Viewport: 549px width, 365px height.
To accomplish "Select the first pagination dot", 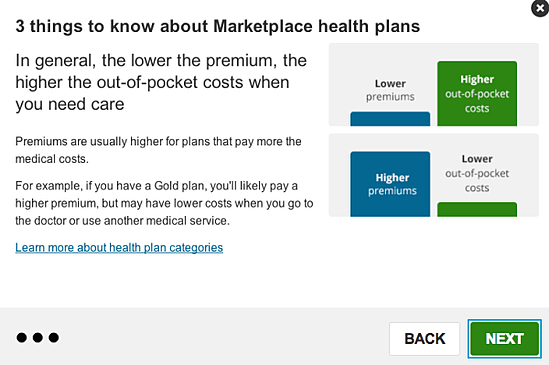I will pos(22,338).
